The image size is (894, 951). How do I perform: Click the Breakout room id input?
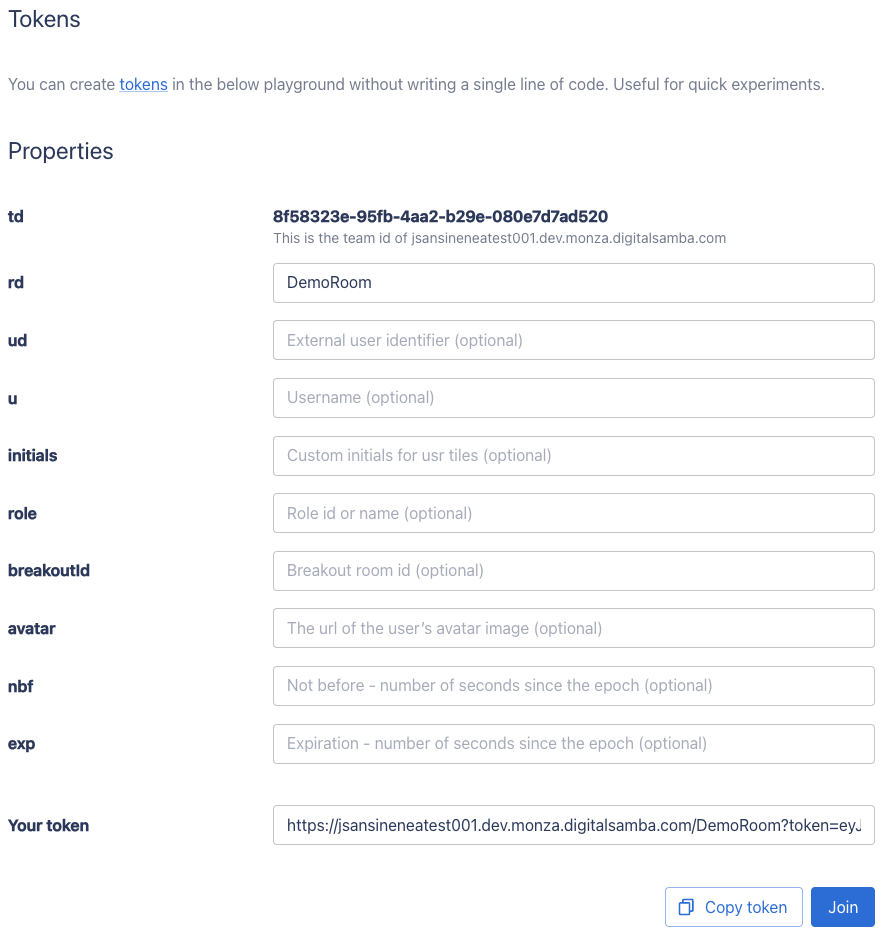point(573,571)
